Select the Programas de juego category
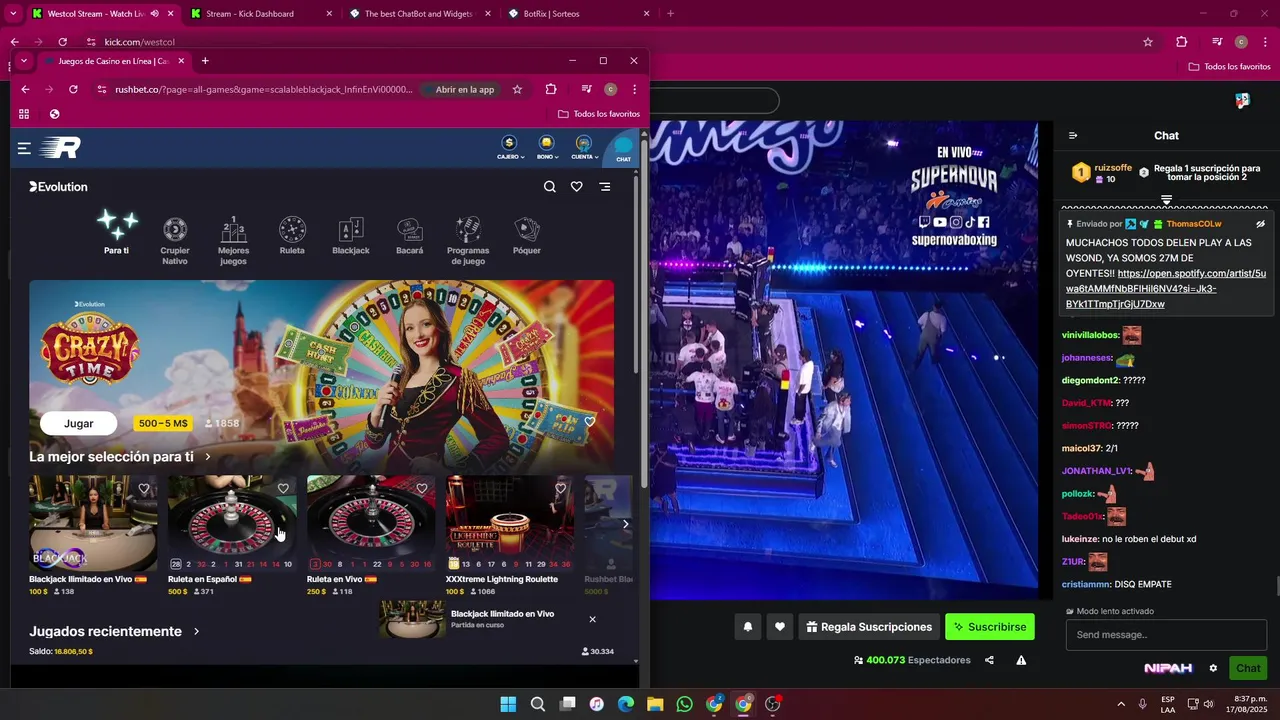1280x720 pixels. click(x=468, y=240)
